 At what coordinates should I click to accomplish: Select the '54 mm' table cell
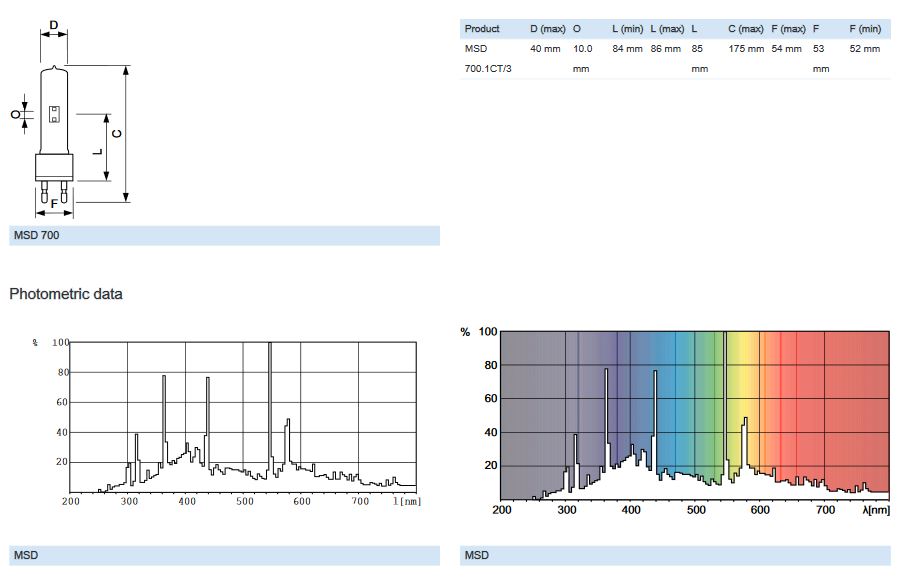click(786, 49)
